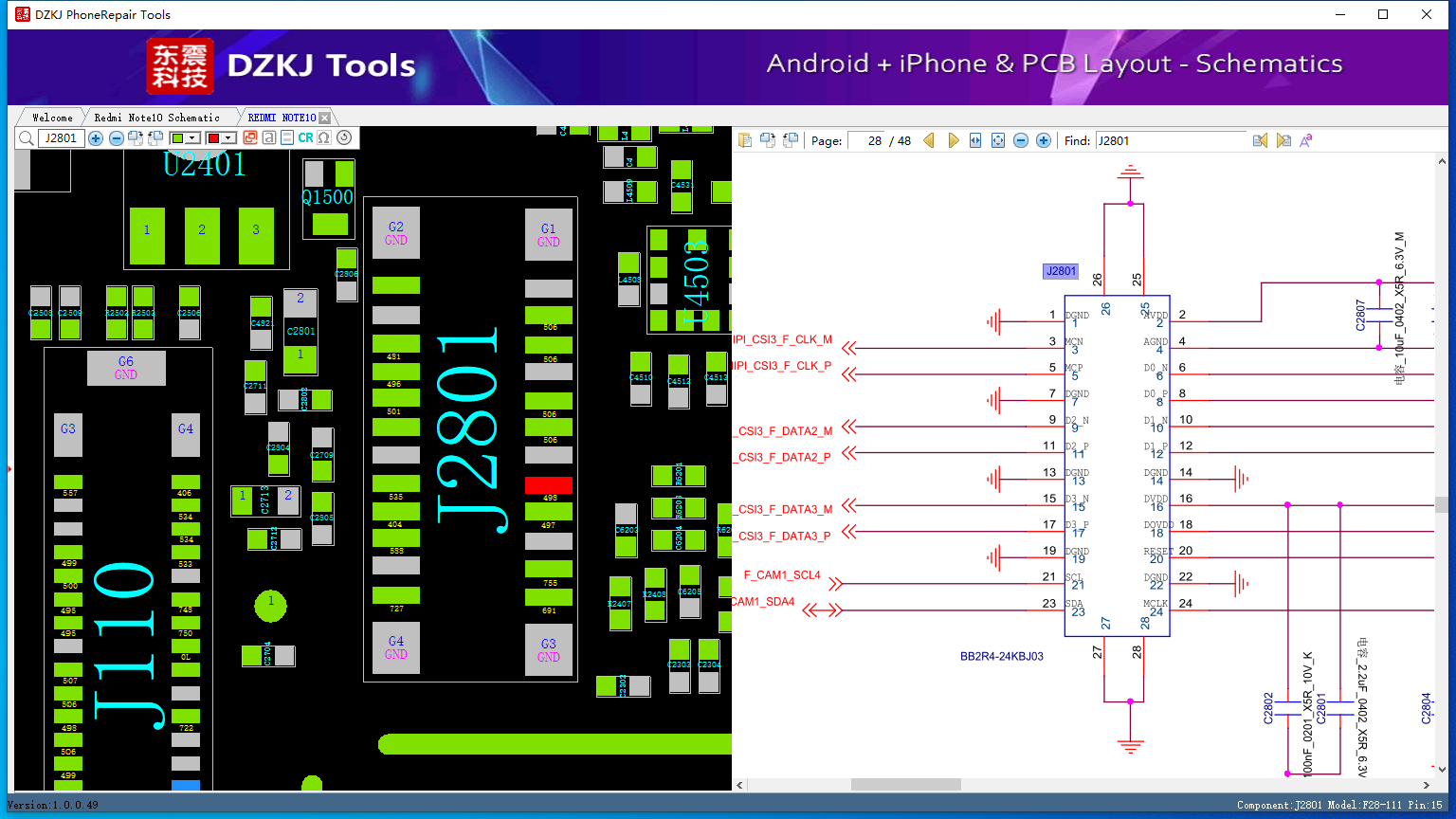Toggle text label 'a' display button
The width and height of the screenshot is (1456, 819).
click(x=269, y=137)
